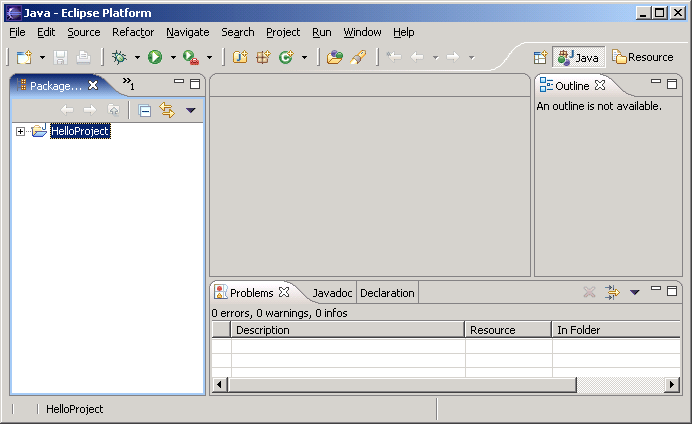Screen dimensions: 692x424
Task: Close the Package Explorer view
Action: [x=93, y=85]
